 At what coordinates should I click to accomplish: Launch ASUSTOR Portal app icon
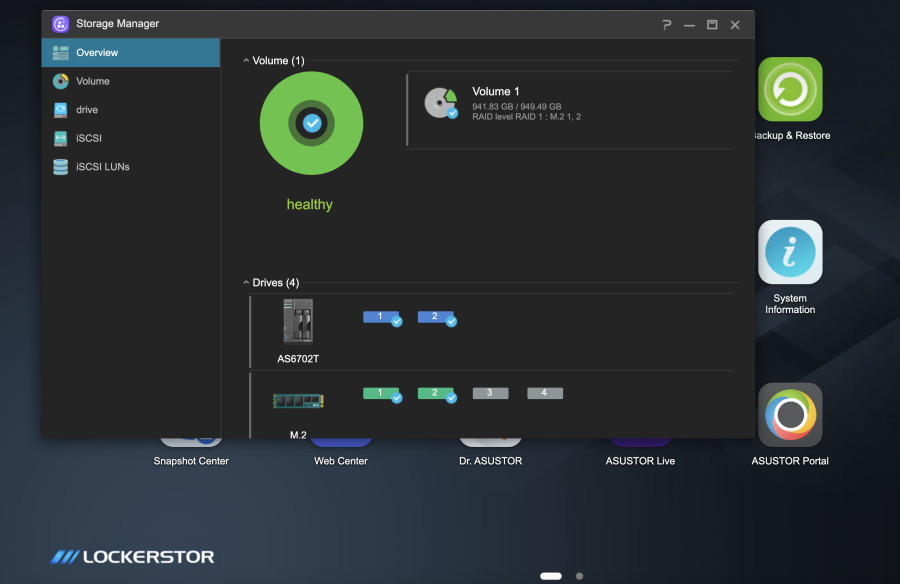790,415
